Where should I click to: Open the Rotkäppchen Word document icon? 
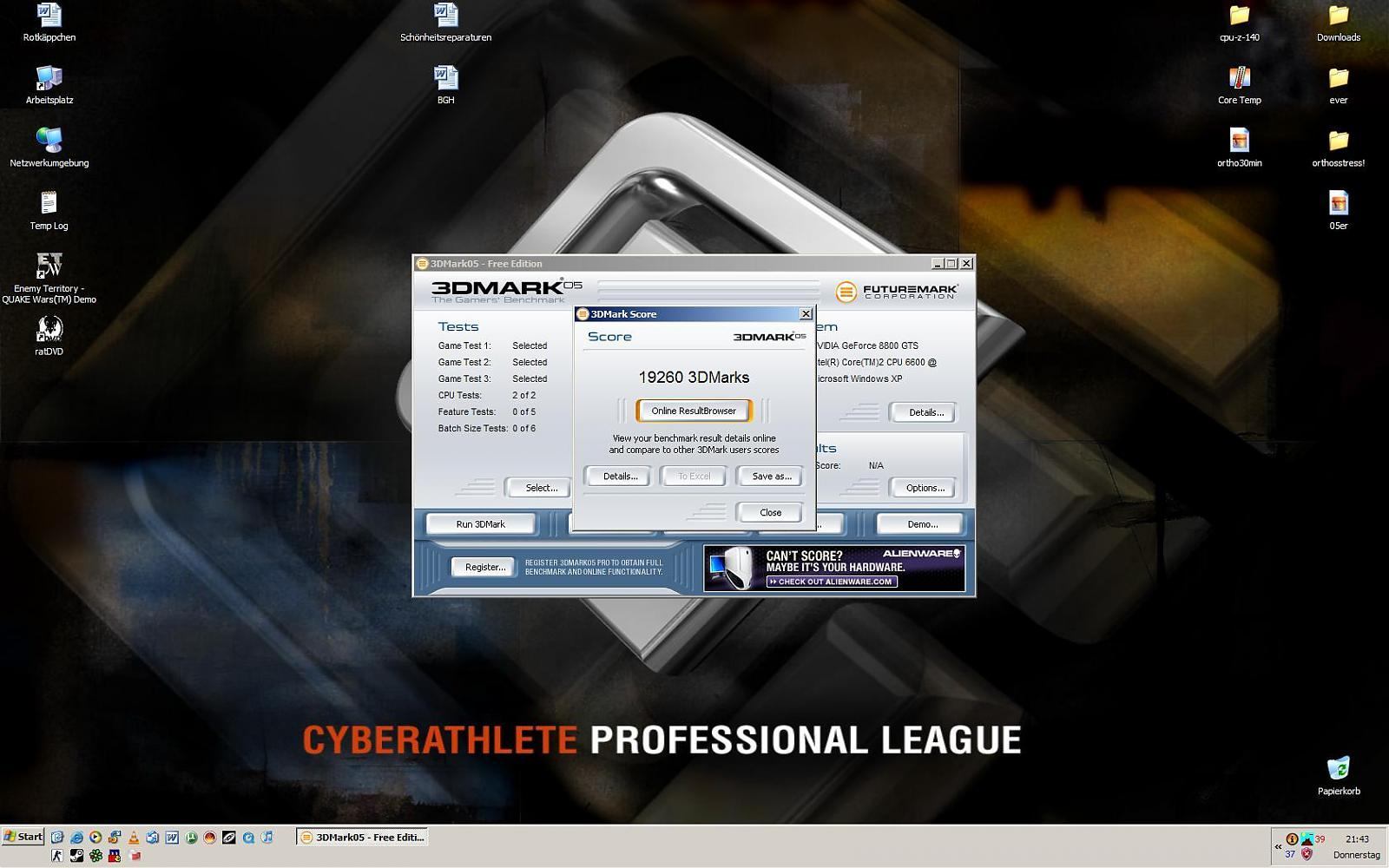(x=49, y=23)
